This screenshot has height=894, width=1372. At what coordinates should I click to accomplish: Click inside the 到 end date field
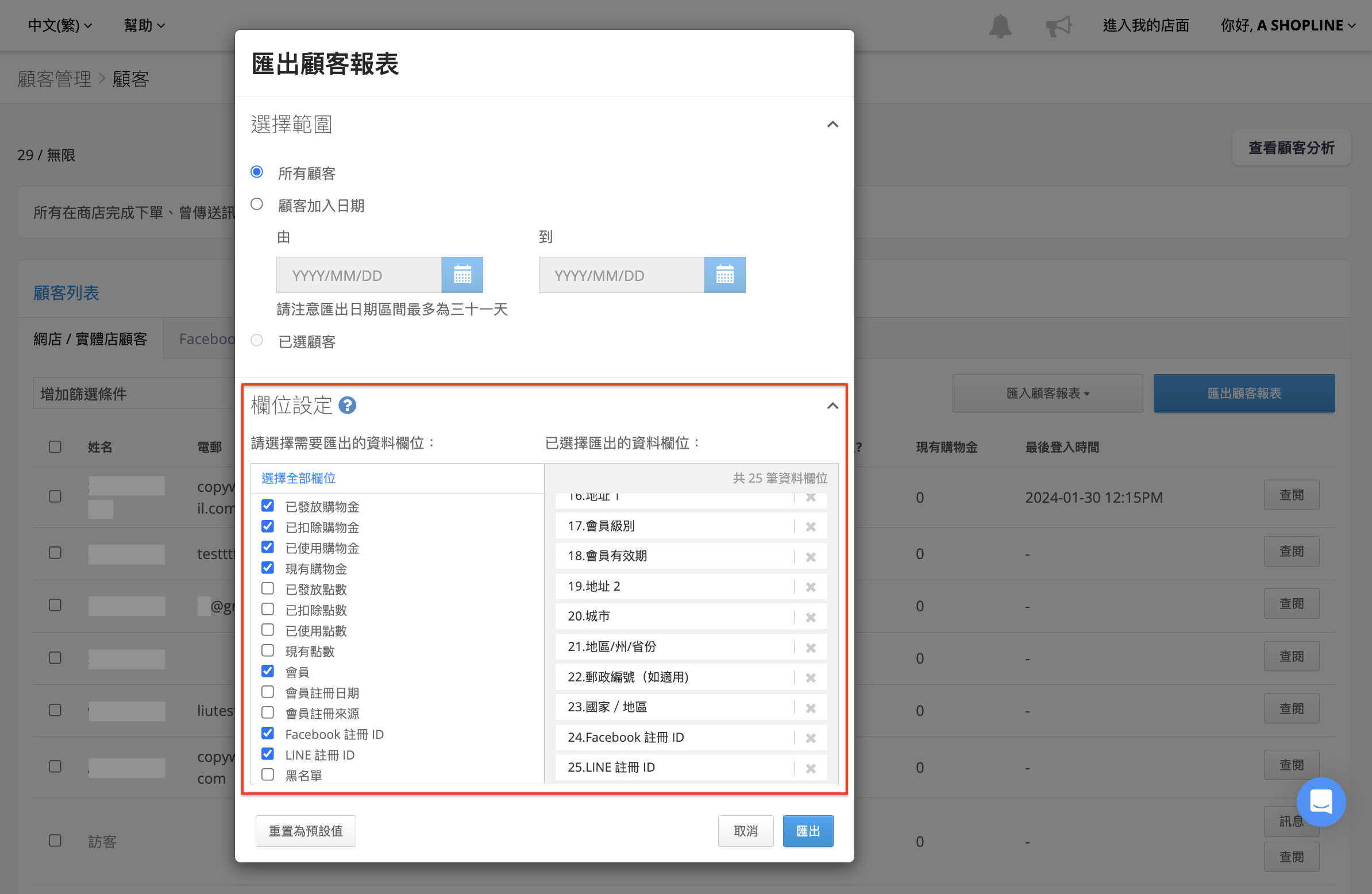[621, 275]
